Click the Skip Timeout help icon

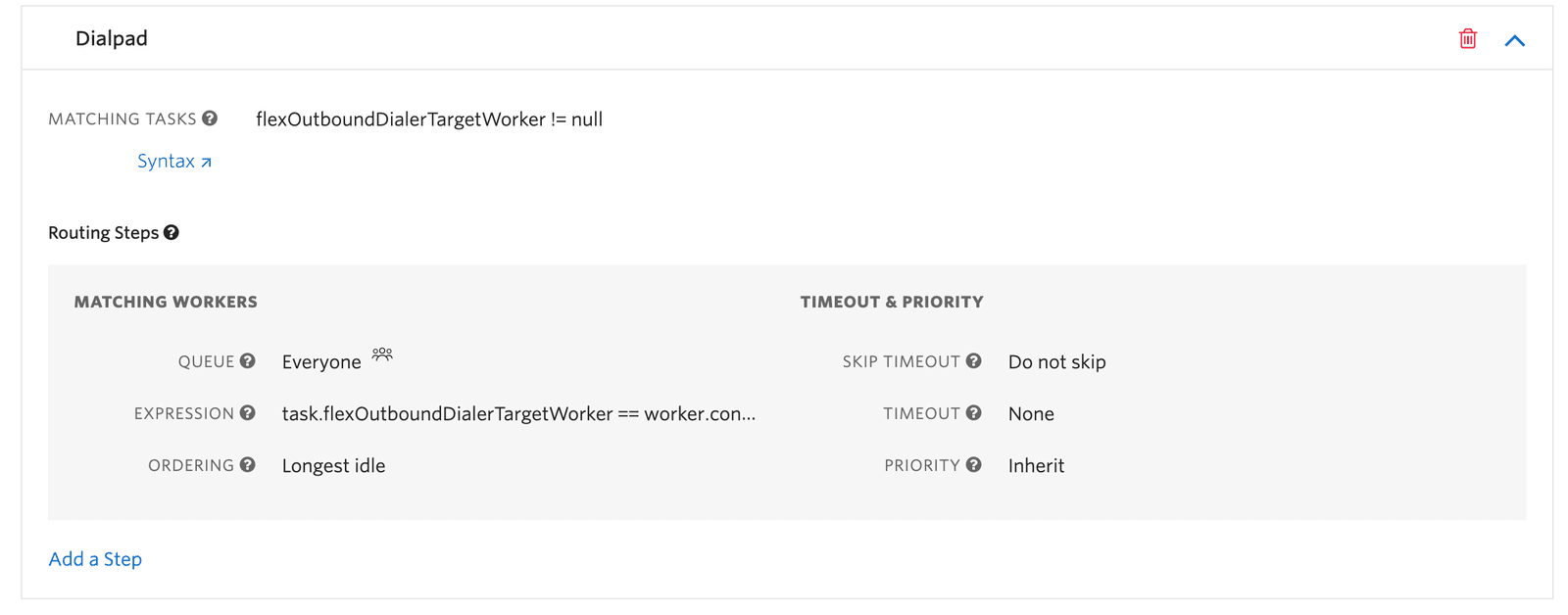pyautogui.click(x=974, y=360)
